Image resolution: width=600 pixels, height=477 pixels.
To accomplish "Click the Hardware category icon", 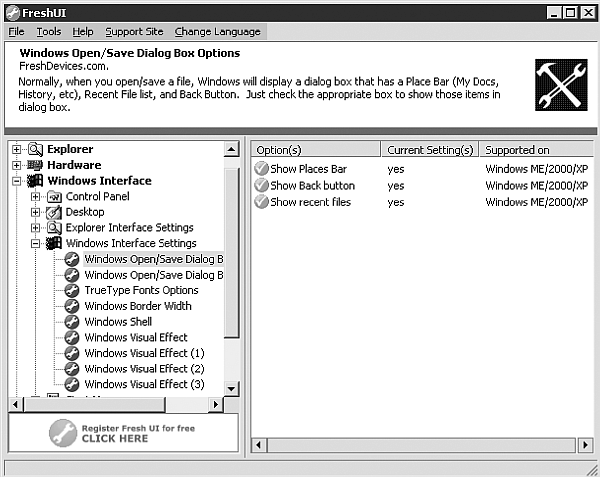I will click(35, 165).
